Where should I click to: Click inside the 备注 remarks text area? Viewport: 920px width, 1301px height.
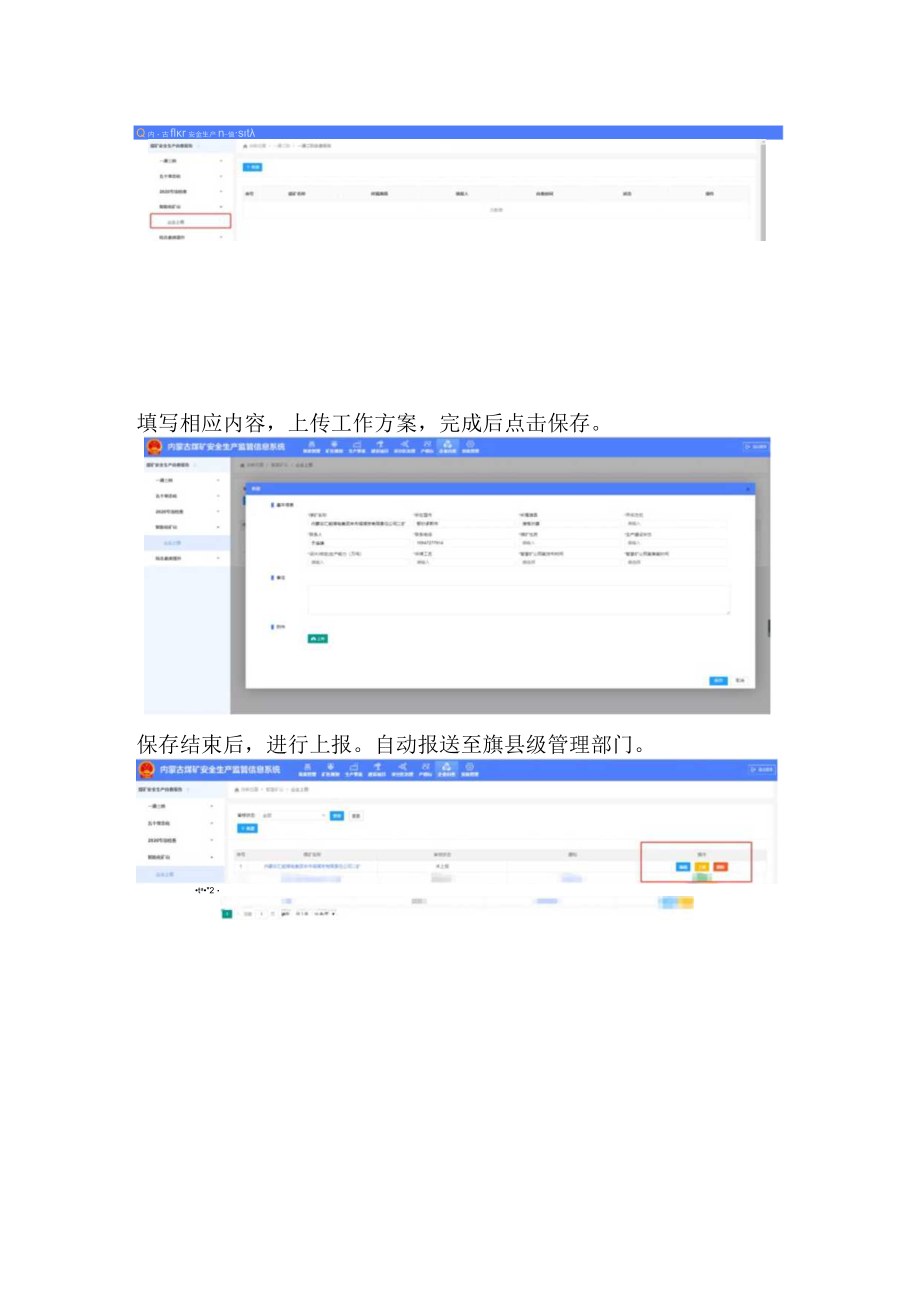click(516, 596)
